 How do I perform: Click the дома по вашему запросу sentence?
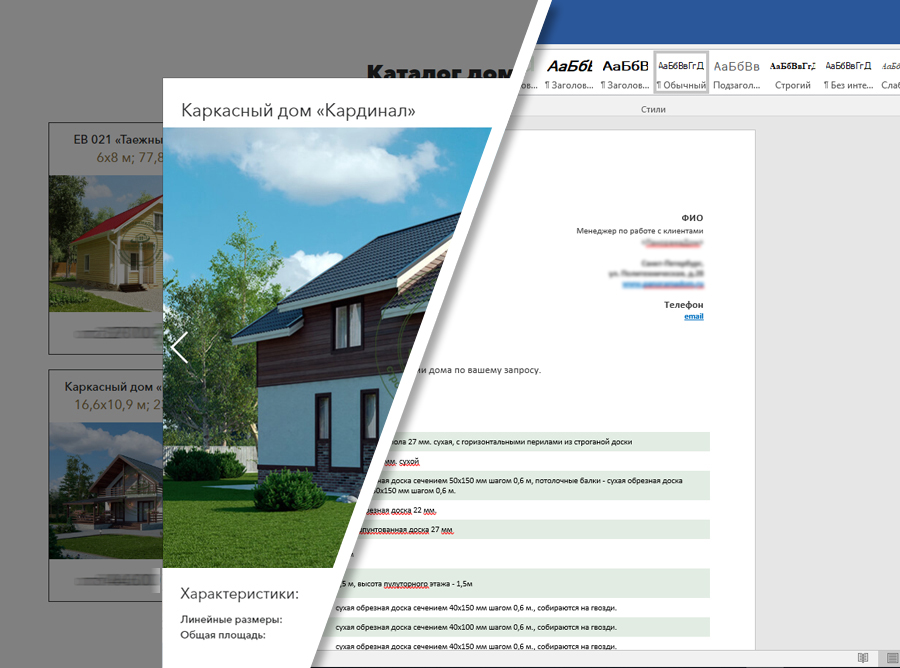click(477, 370)
